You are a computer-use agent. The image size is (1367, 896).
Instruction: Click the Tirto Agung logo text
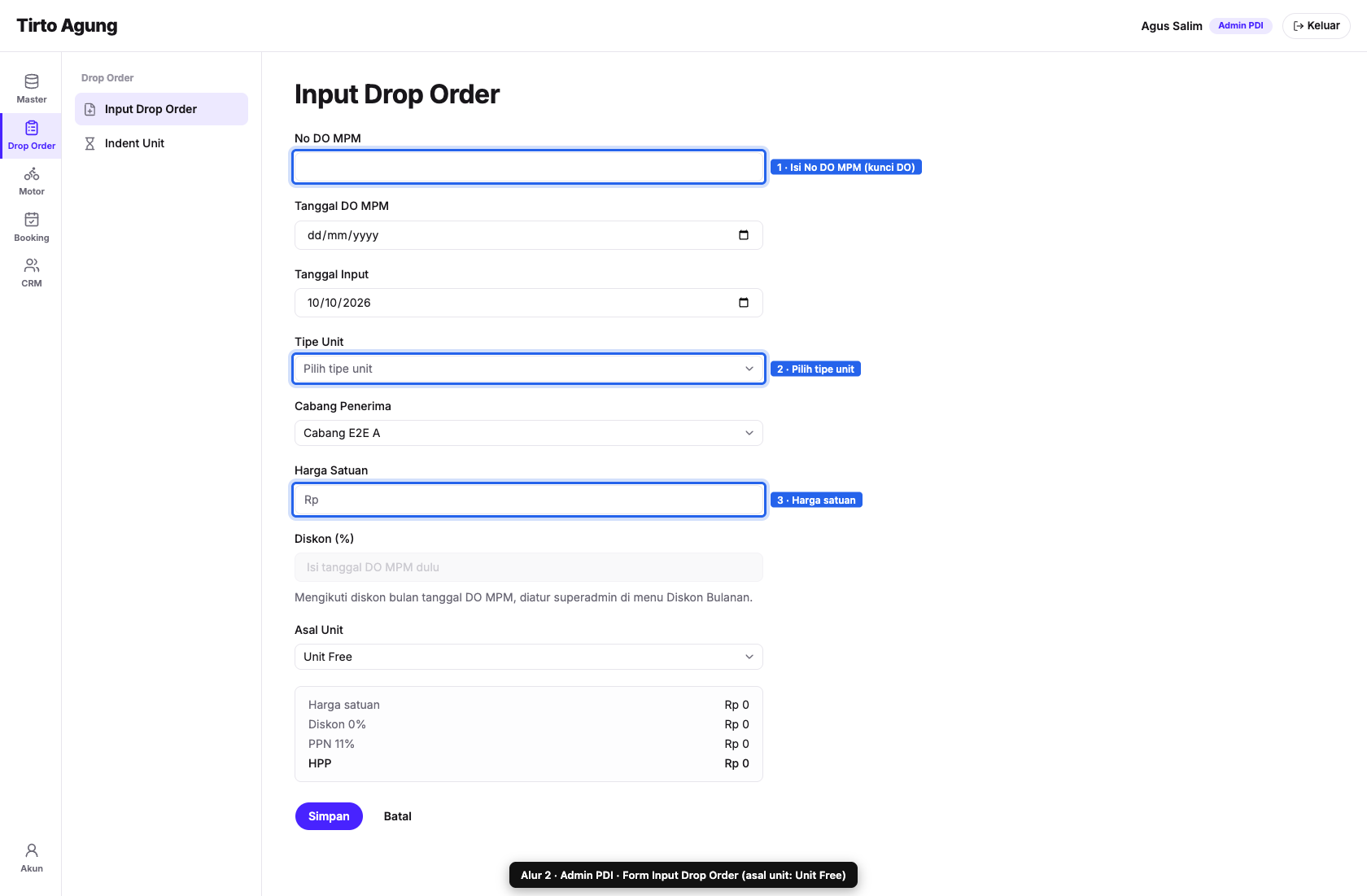67,26
